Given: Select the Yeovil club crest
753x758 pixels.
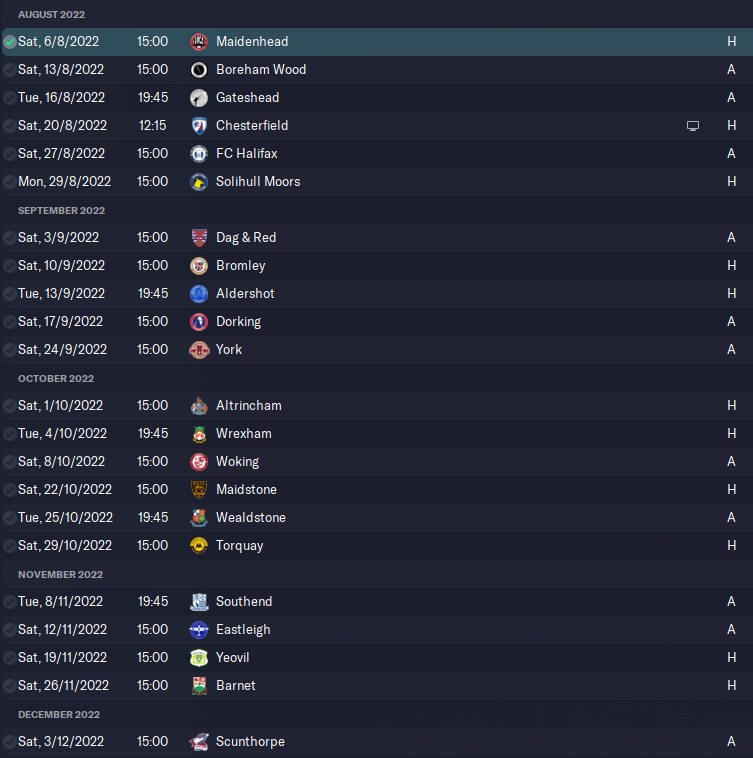Looking at the screenshot, I should point(199,657).
